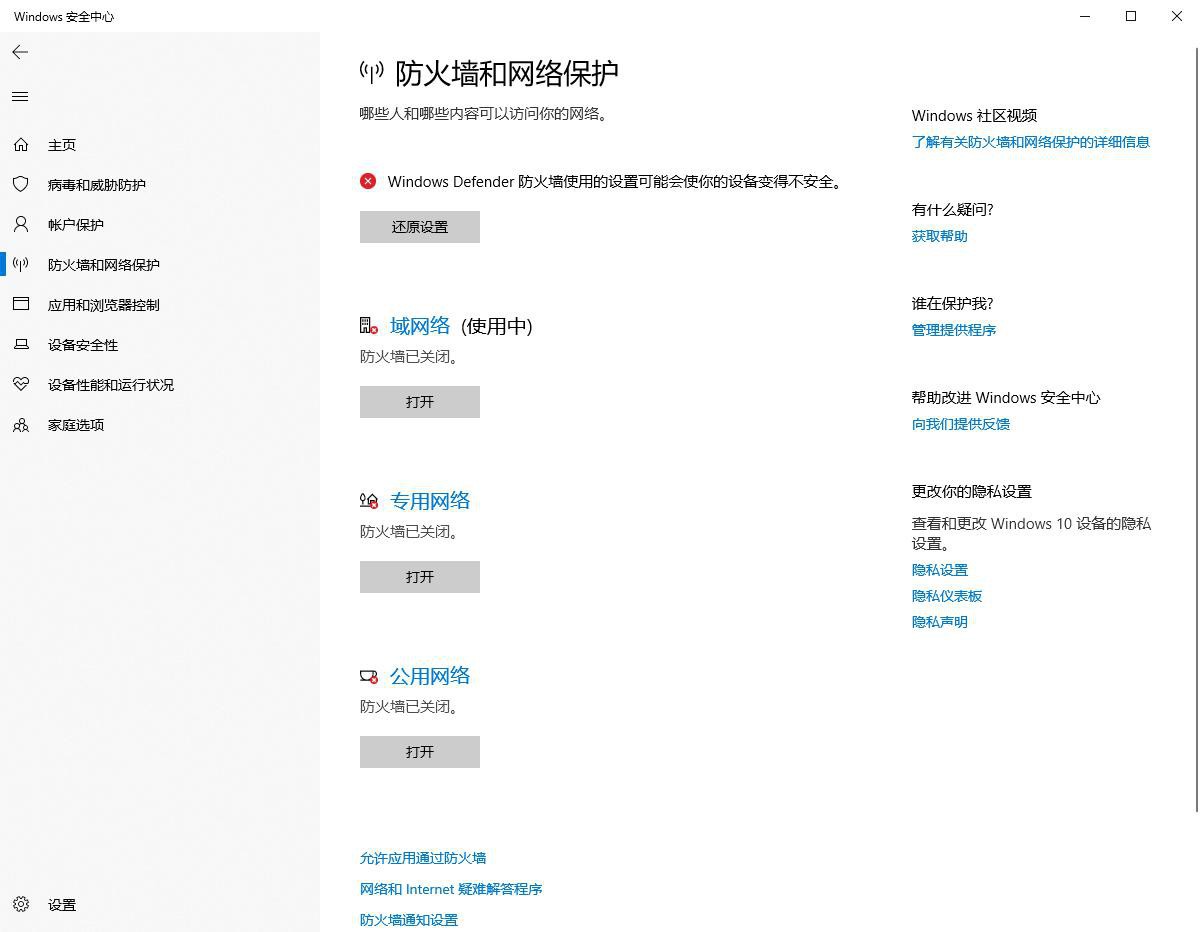Click 防火墙通知设置 link
1200x932 pixels.
(409, 920)
